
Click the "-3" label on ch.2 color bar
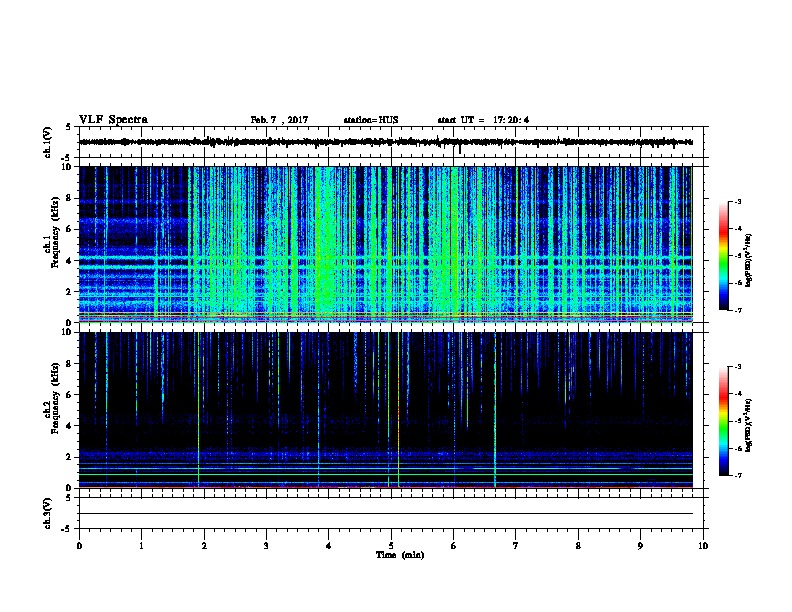[737, 367]
